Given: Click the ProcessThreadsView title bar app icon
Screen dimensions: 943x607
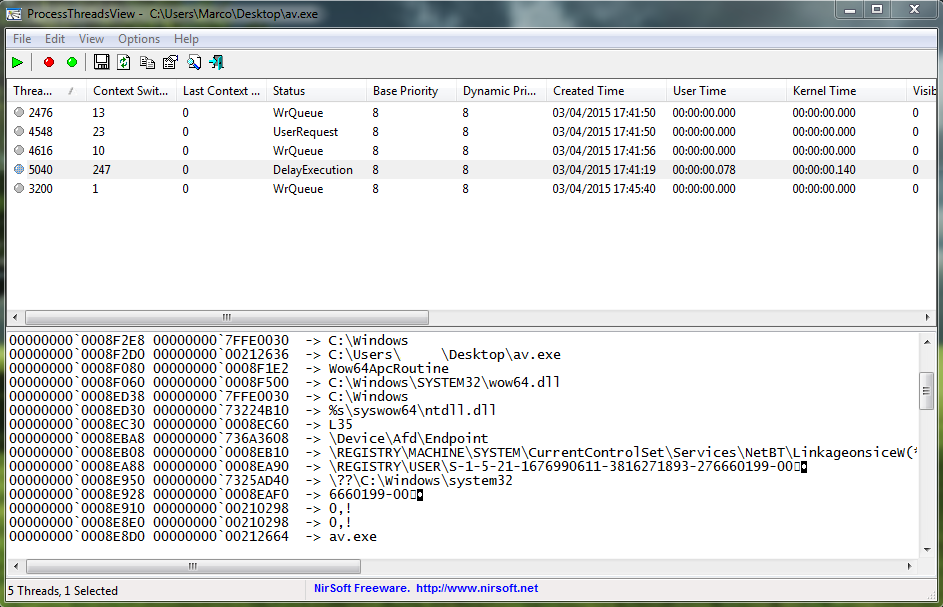Looking at the screenshot, I should pyautogui.click(x=14, y=13).
